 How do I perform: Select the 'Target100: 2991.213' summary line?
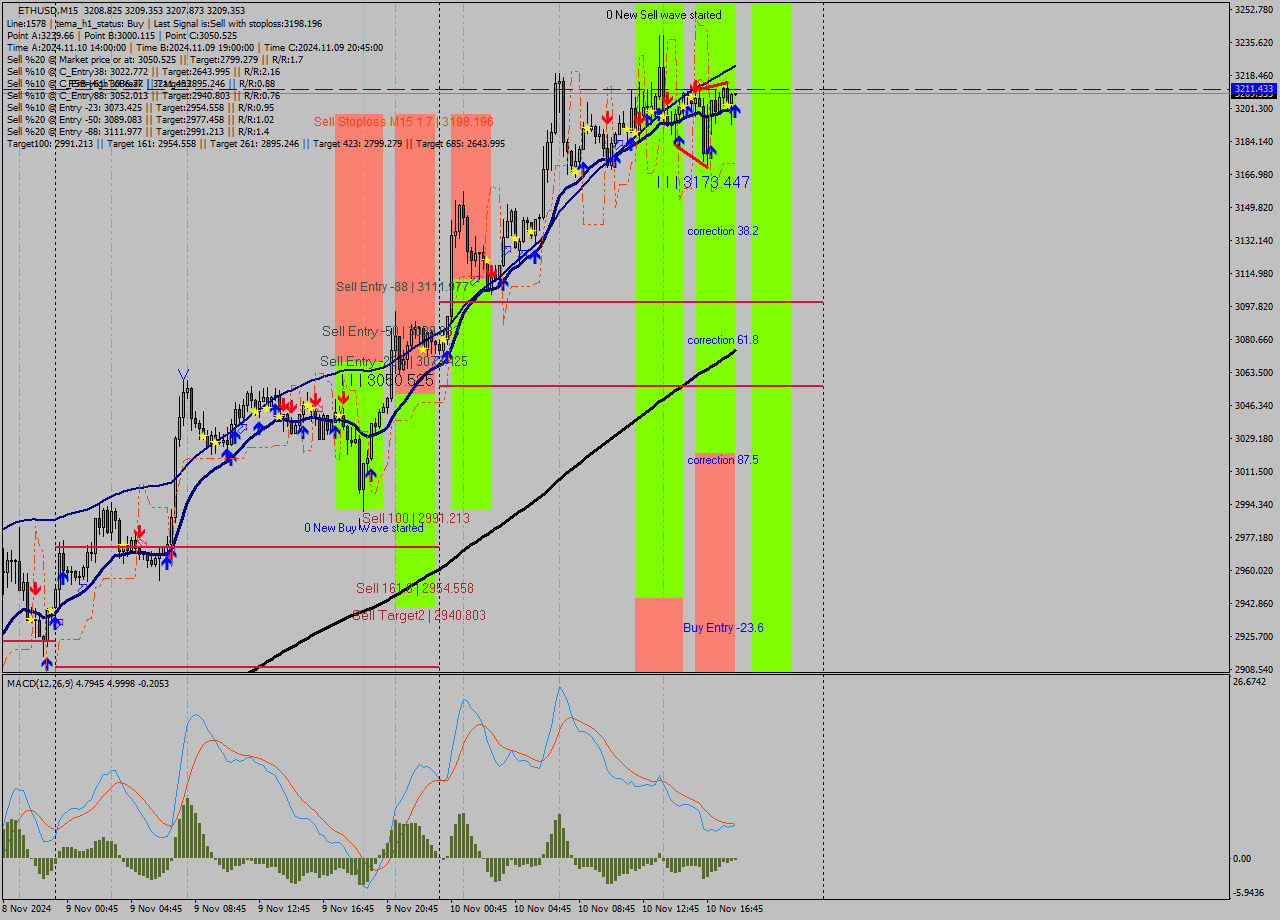point(256,143)
